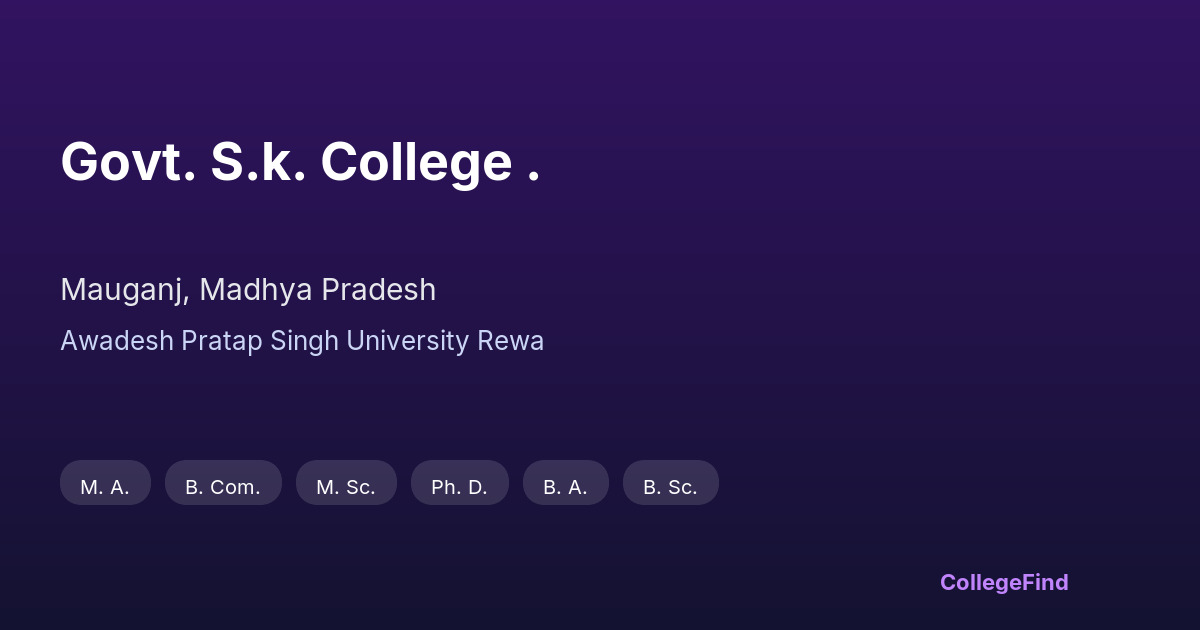This screenshot has height=630, width=1200.
Task: Open the CollegeFind brand link
Action: (x=1003, y=582)
